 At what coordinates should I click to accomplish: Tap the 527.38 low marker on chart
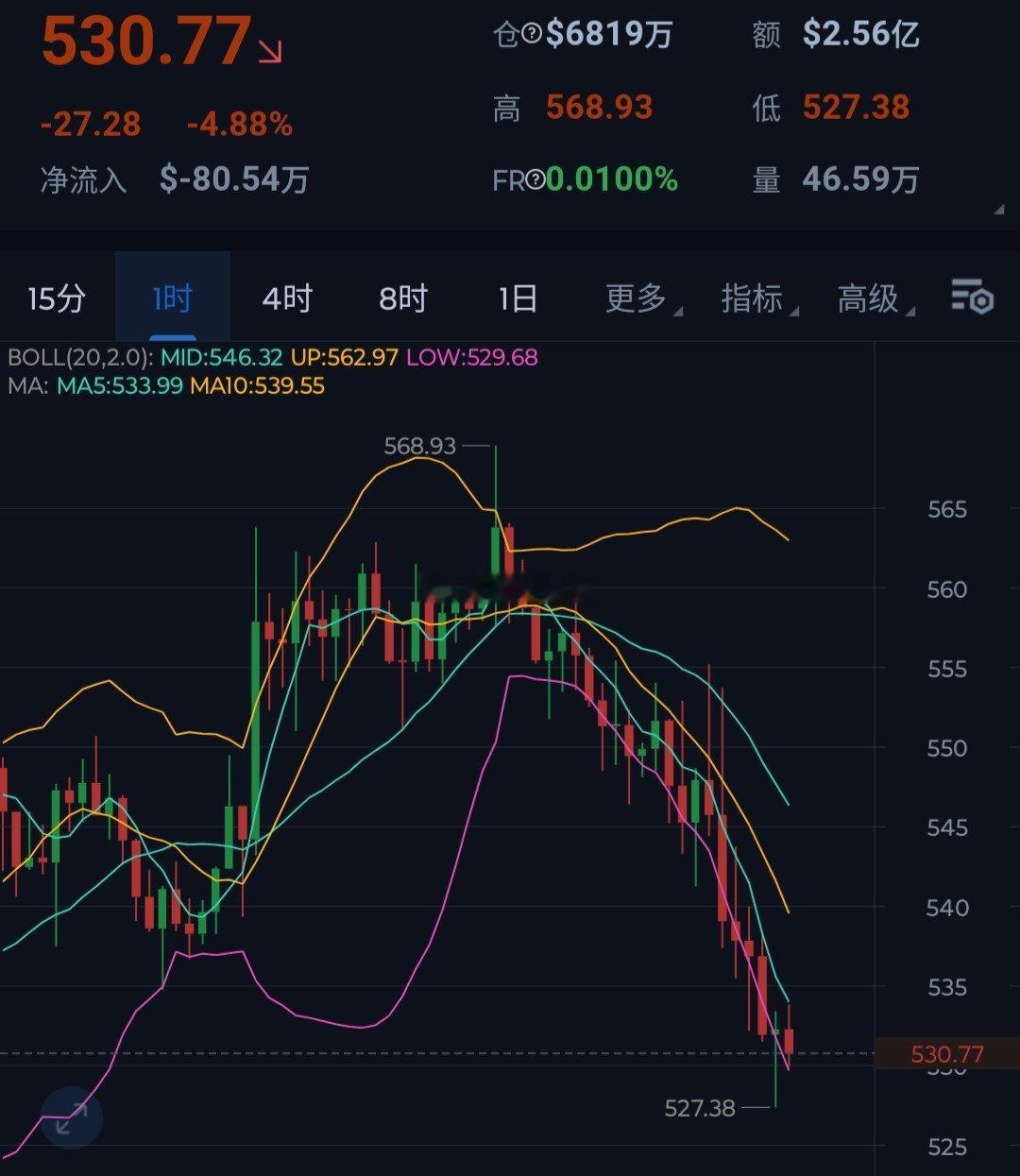click(700, 1108)
